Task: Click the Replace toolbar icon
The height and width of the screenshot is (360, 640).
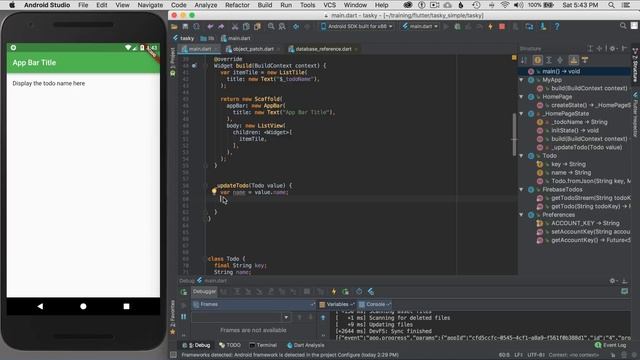Action: 282,27
